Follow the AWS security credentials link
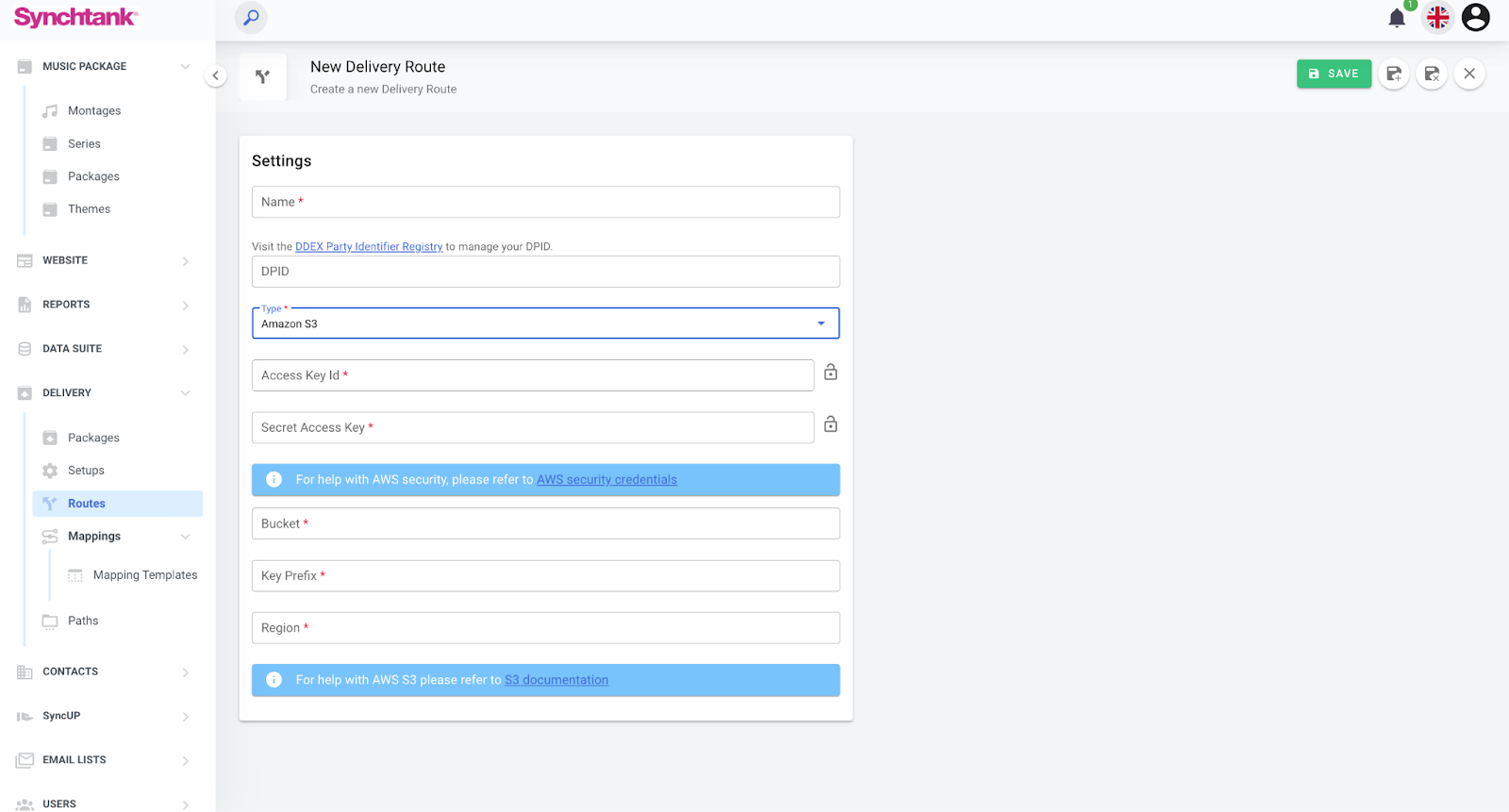 (606, 480)
